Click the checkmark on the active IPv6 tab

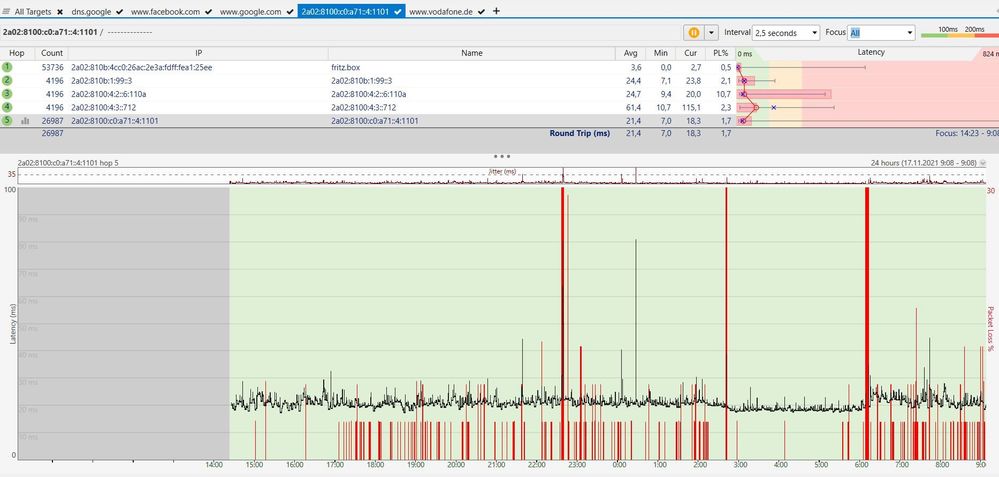[398, 11]
